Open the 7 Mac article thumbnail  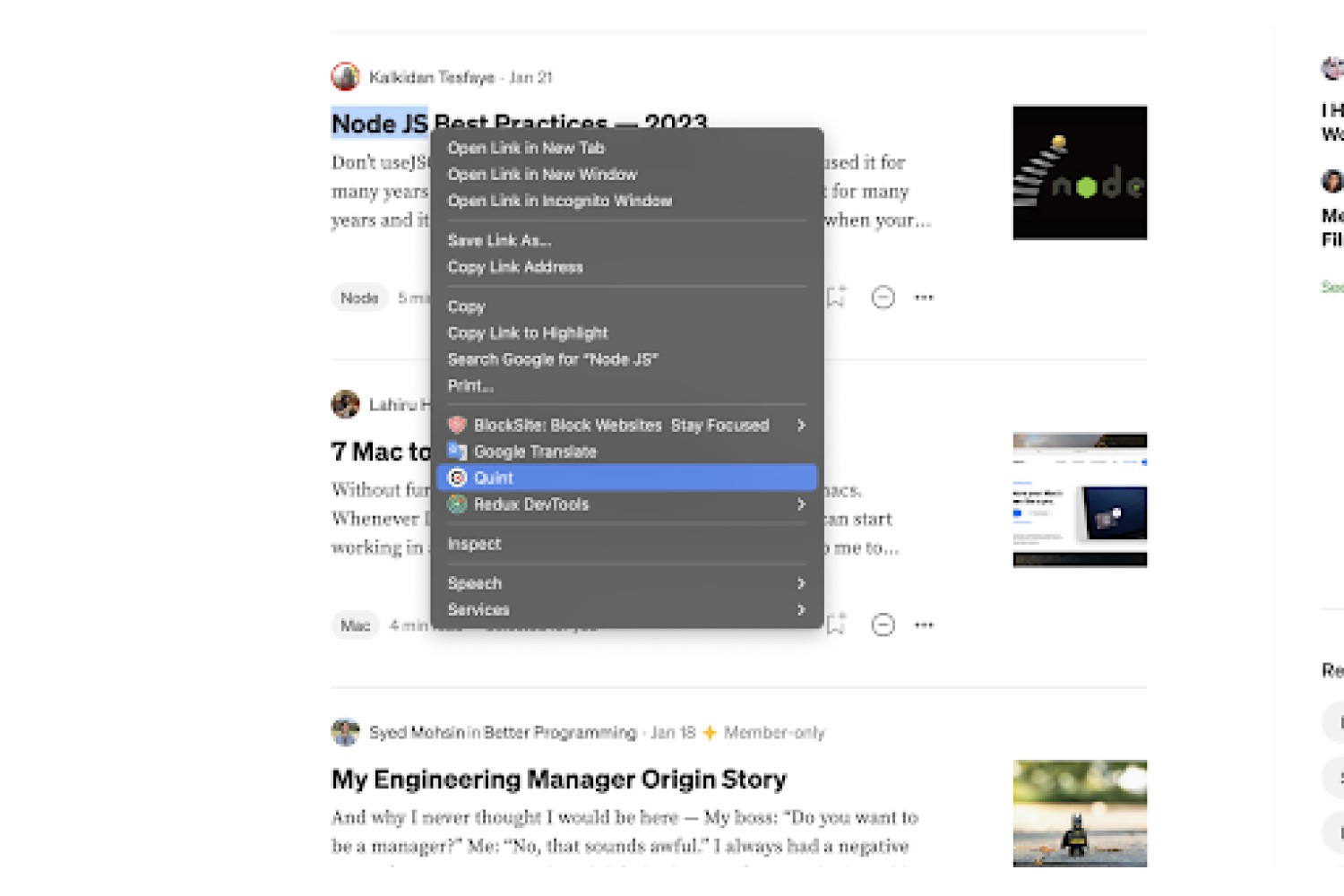(1080, 500)
